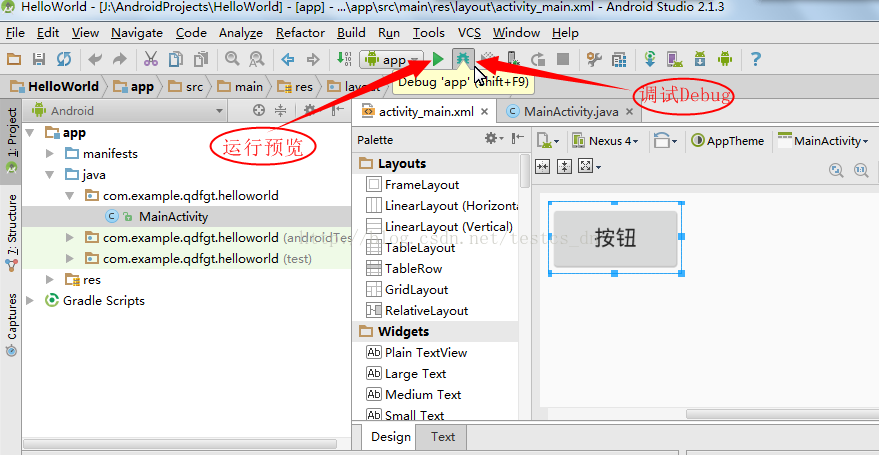879x455 pixels.
Task: Select the Design tab at bottom
Action: pyautogui.click(x=391, y=437)
